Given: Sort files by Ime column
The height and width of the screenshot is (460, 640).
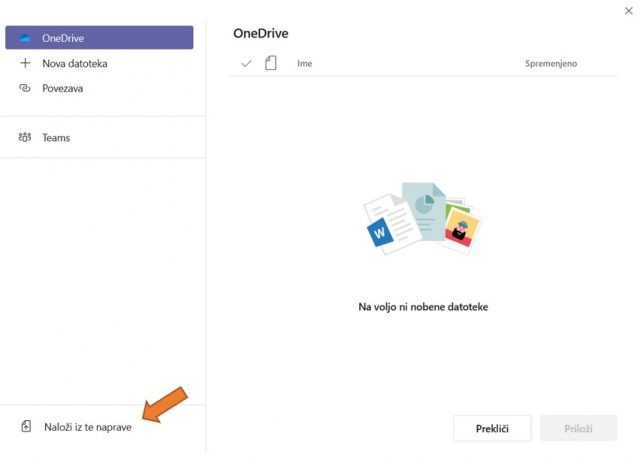Looking at the screenshot, I should tap(304, 63).
